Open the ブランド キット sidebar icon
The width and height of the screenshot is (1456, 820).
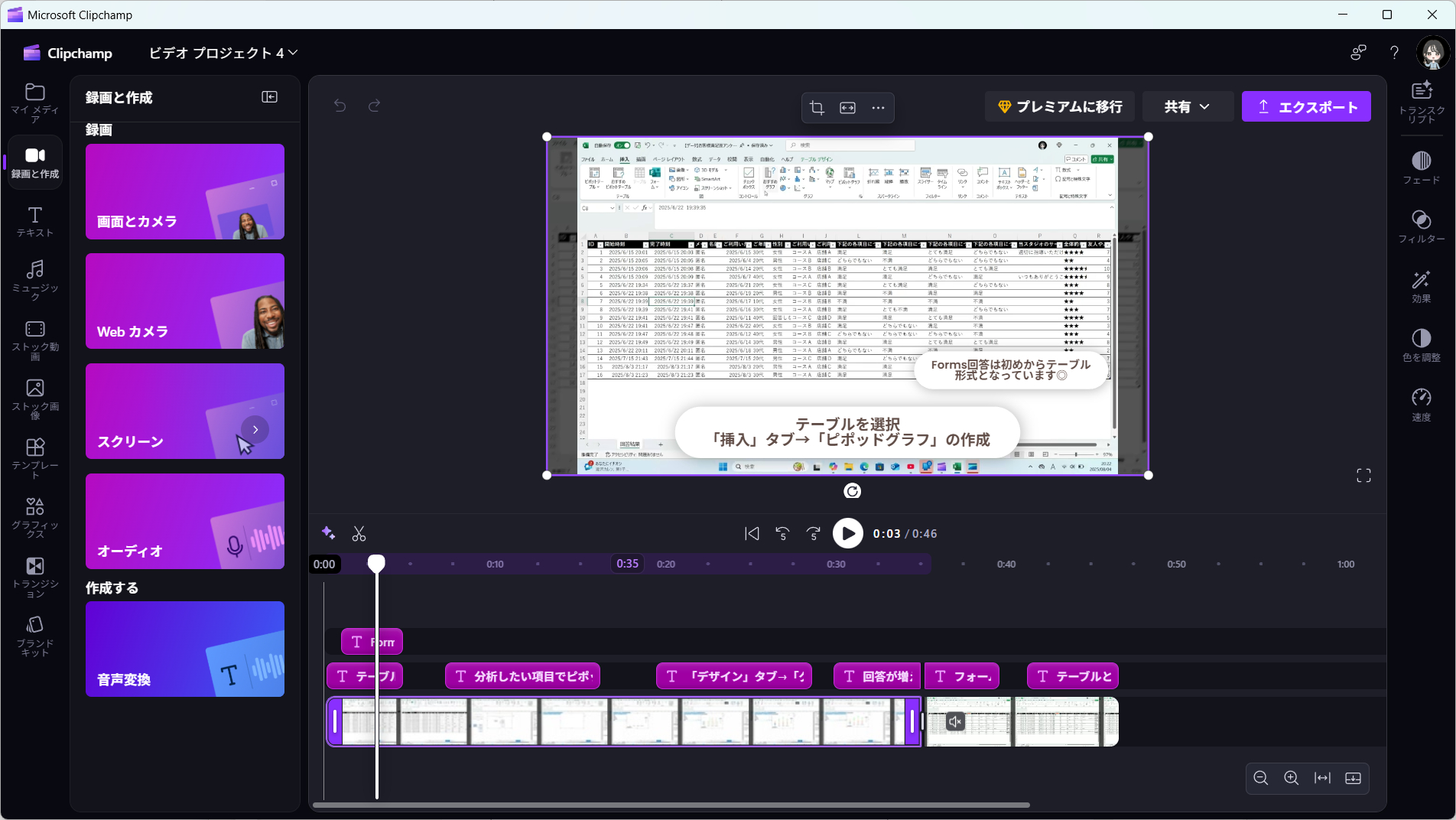tap(35, 636)
